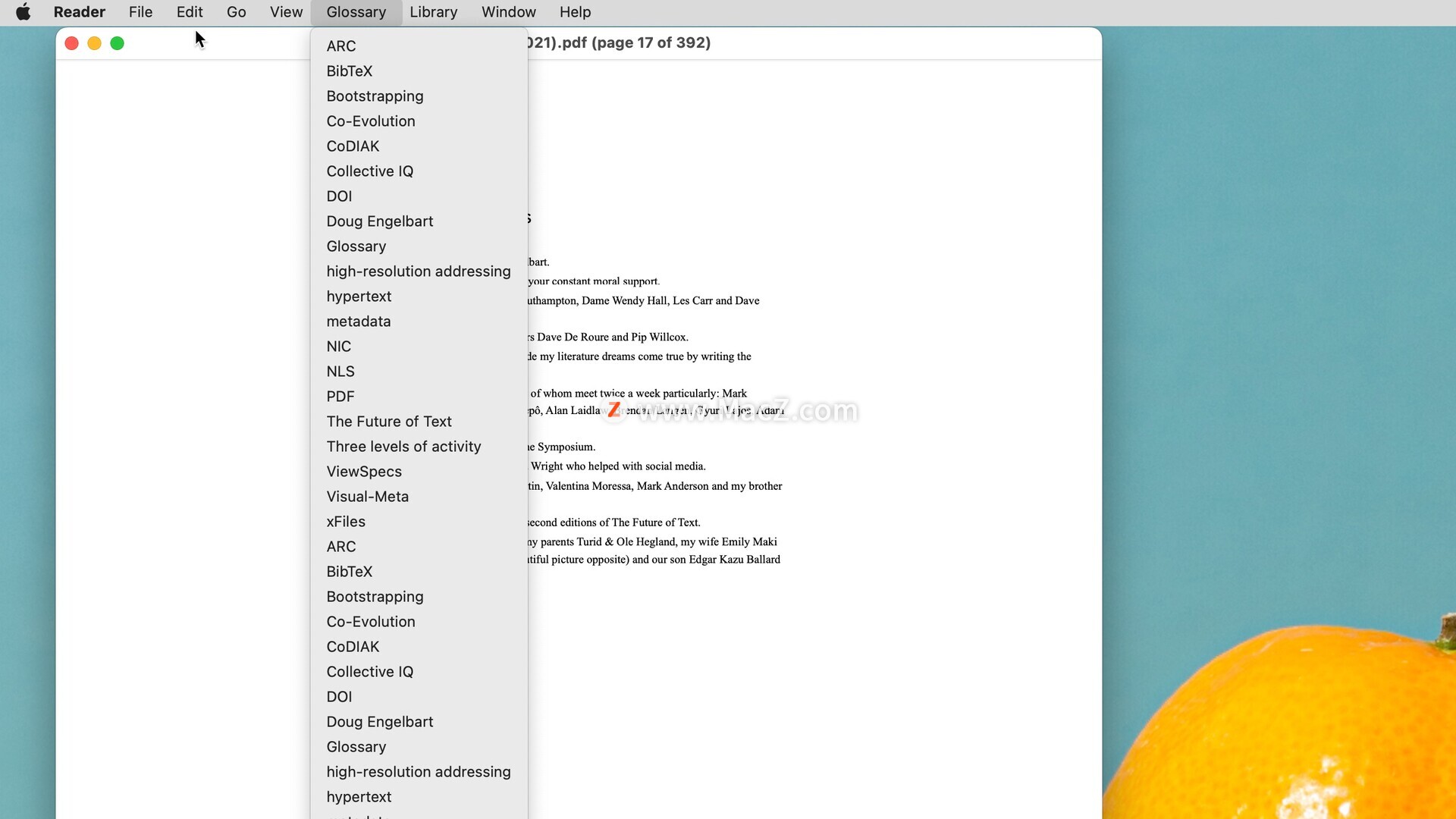
Task: Pick the Doug Engelbart entry below the second DOI
Action: [x=419, y=722]
